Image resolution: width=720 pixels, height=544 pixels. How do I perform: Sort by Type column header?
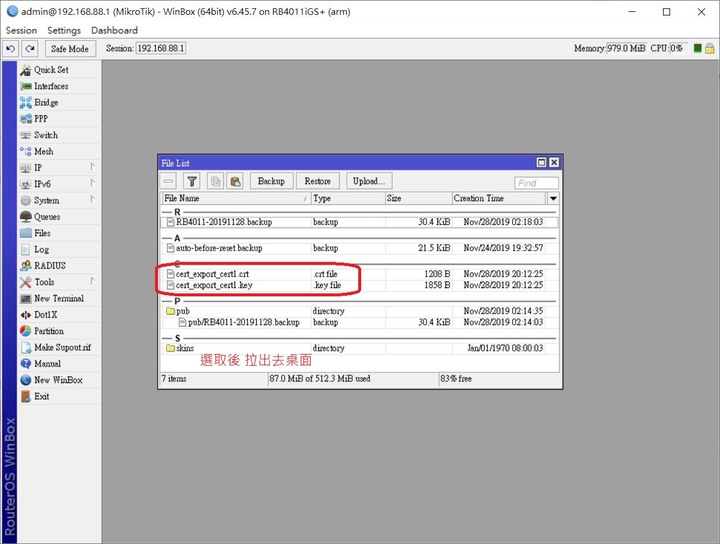(x=348, y=198)
